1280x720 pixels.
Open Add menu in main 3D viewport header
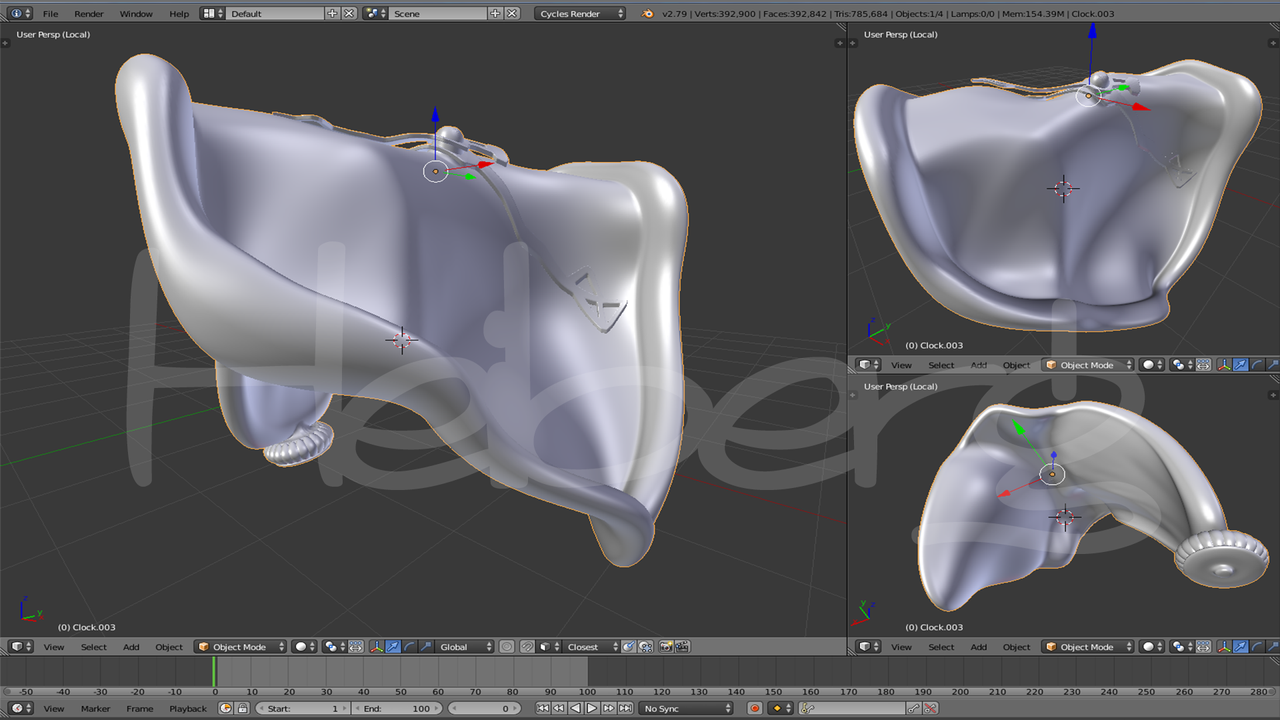tap(131, 647)
